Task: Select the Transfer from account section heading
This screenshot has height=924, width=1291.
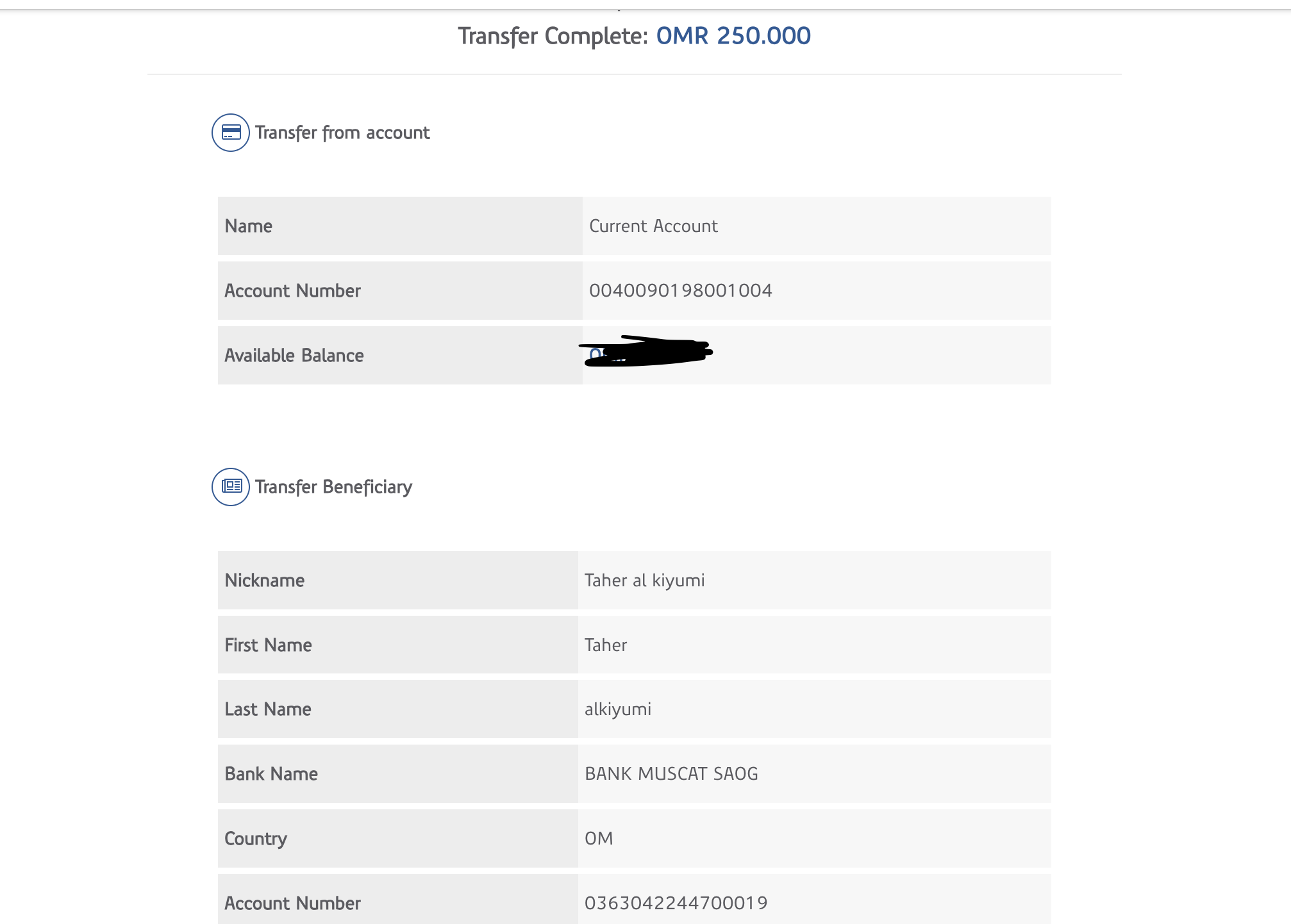Action: 342,133
